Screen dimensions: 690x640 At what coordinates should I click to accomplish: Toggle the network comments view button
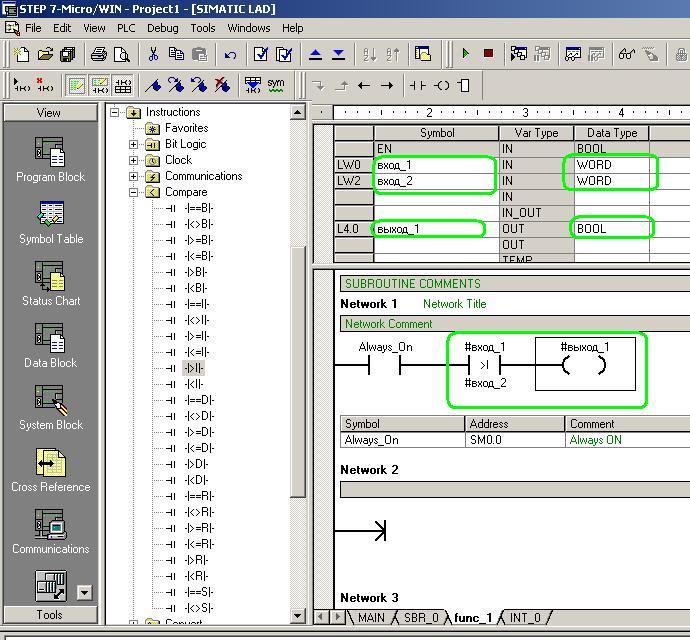tap(100, 85)
